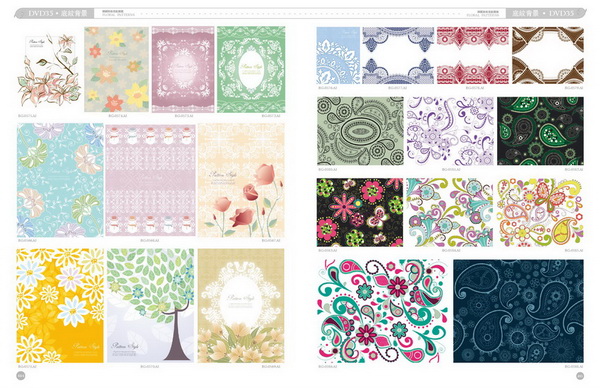Choose the cream background with red tulips
Viewport: 600px width, 388px height.
tap(241, 180)
